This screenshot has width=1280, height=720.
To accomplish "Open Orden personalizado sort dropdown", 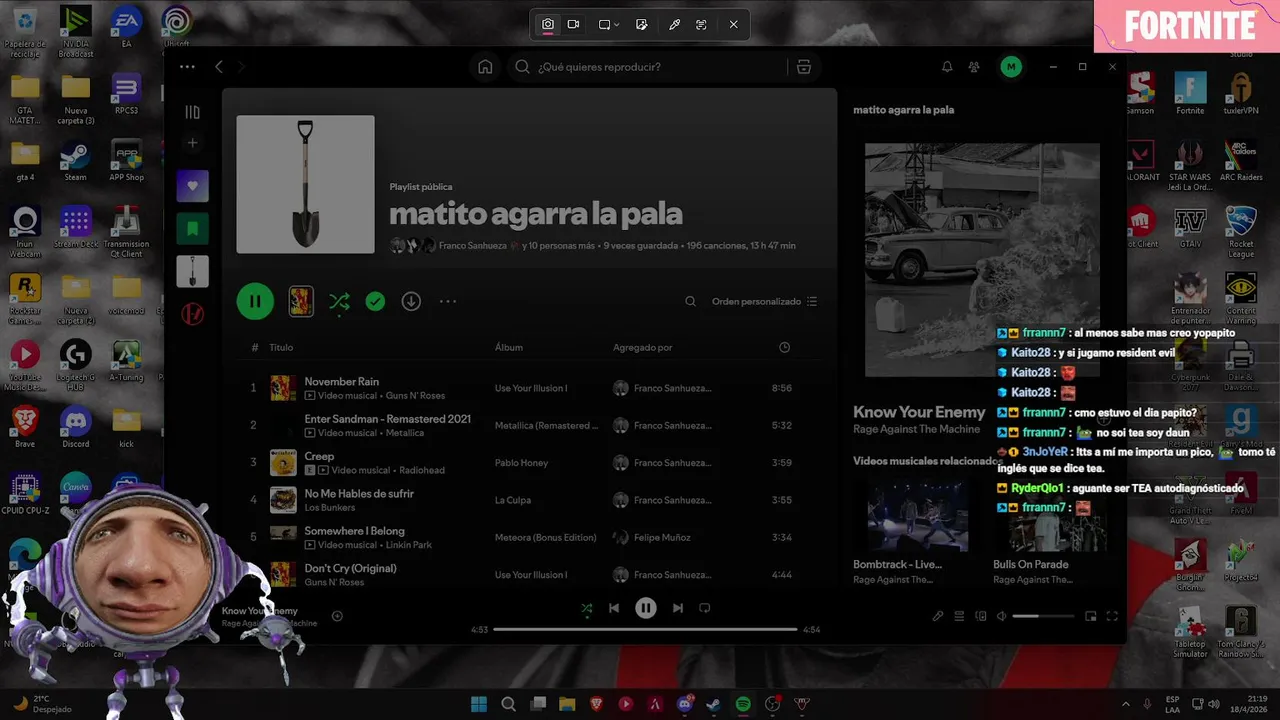I will point(764,301).
